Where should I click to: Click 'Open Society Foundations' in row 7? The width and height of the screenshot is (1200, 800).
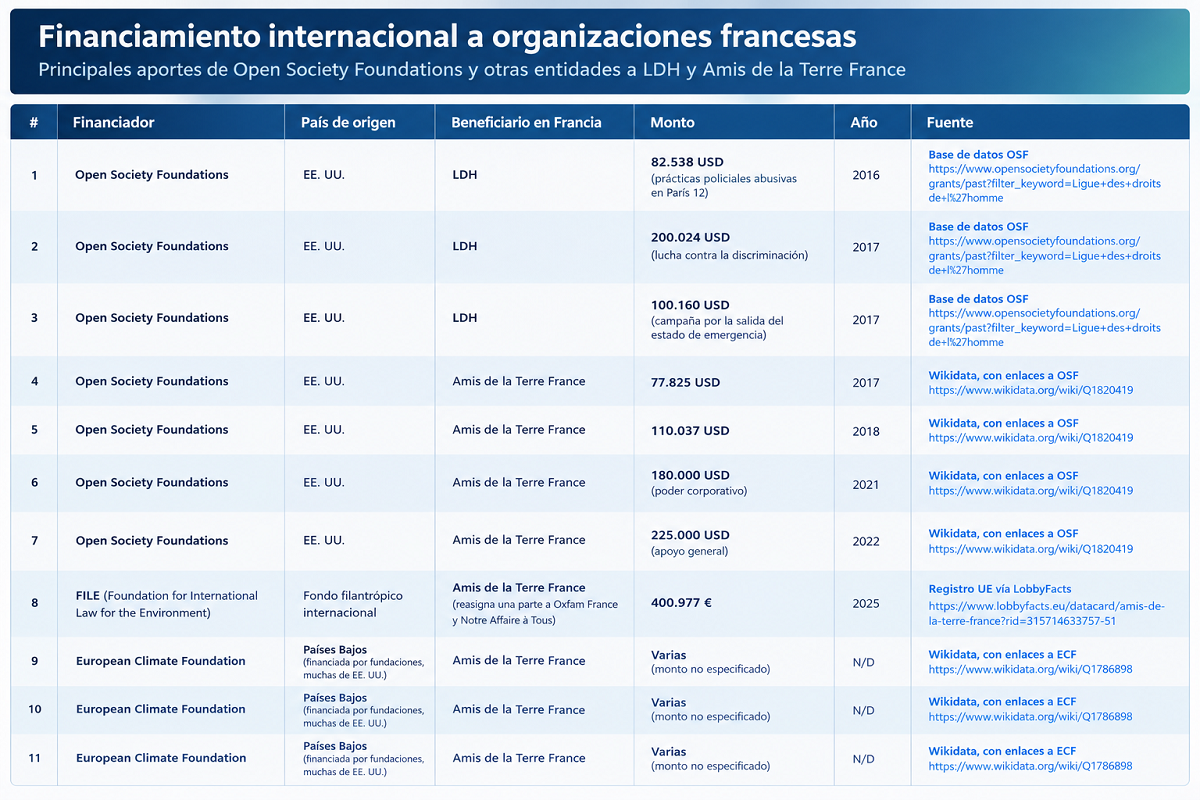(152, 541)
